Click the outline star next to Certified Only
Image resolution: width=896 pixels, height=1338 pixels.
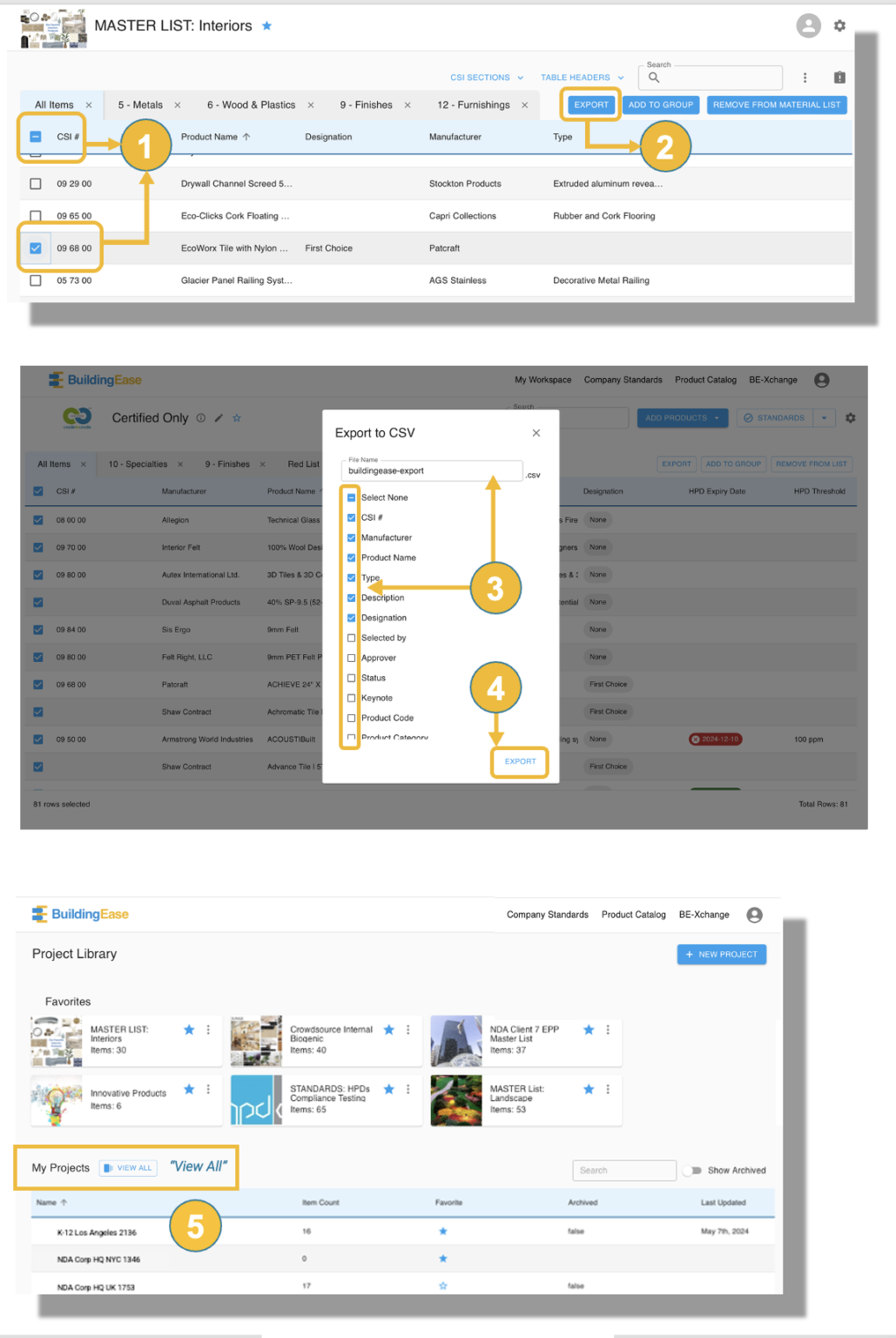coord(237,418)
